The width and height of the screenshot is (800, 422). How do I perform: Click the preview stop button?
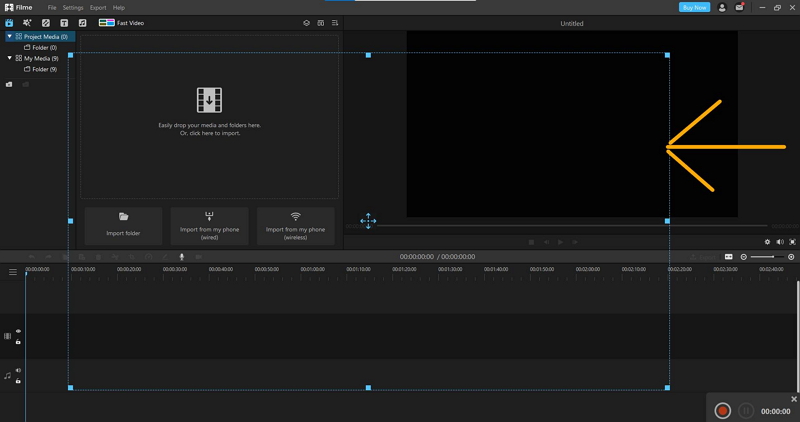click(x=532, y=242)
